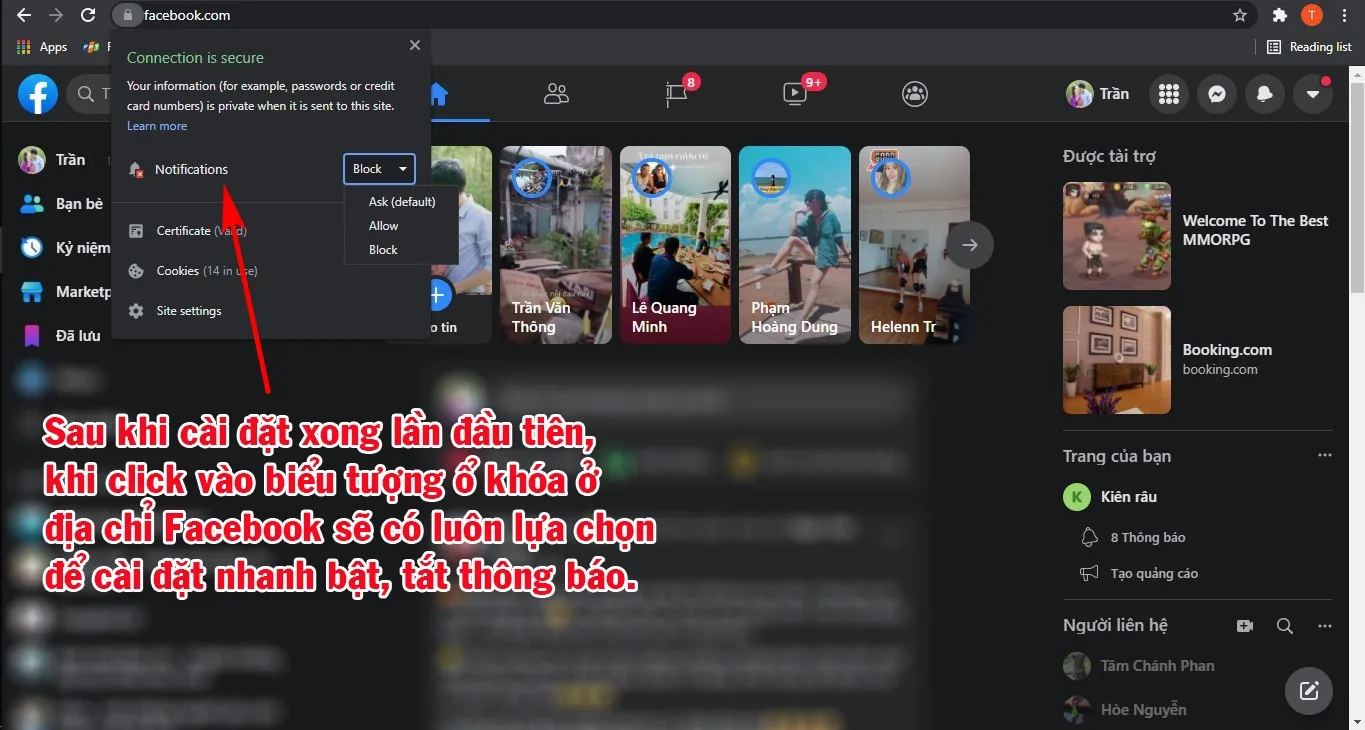
Task: Open the notifications bell
Action: pos(1264,93)
